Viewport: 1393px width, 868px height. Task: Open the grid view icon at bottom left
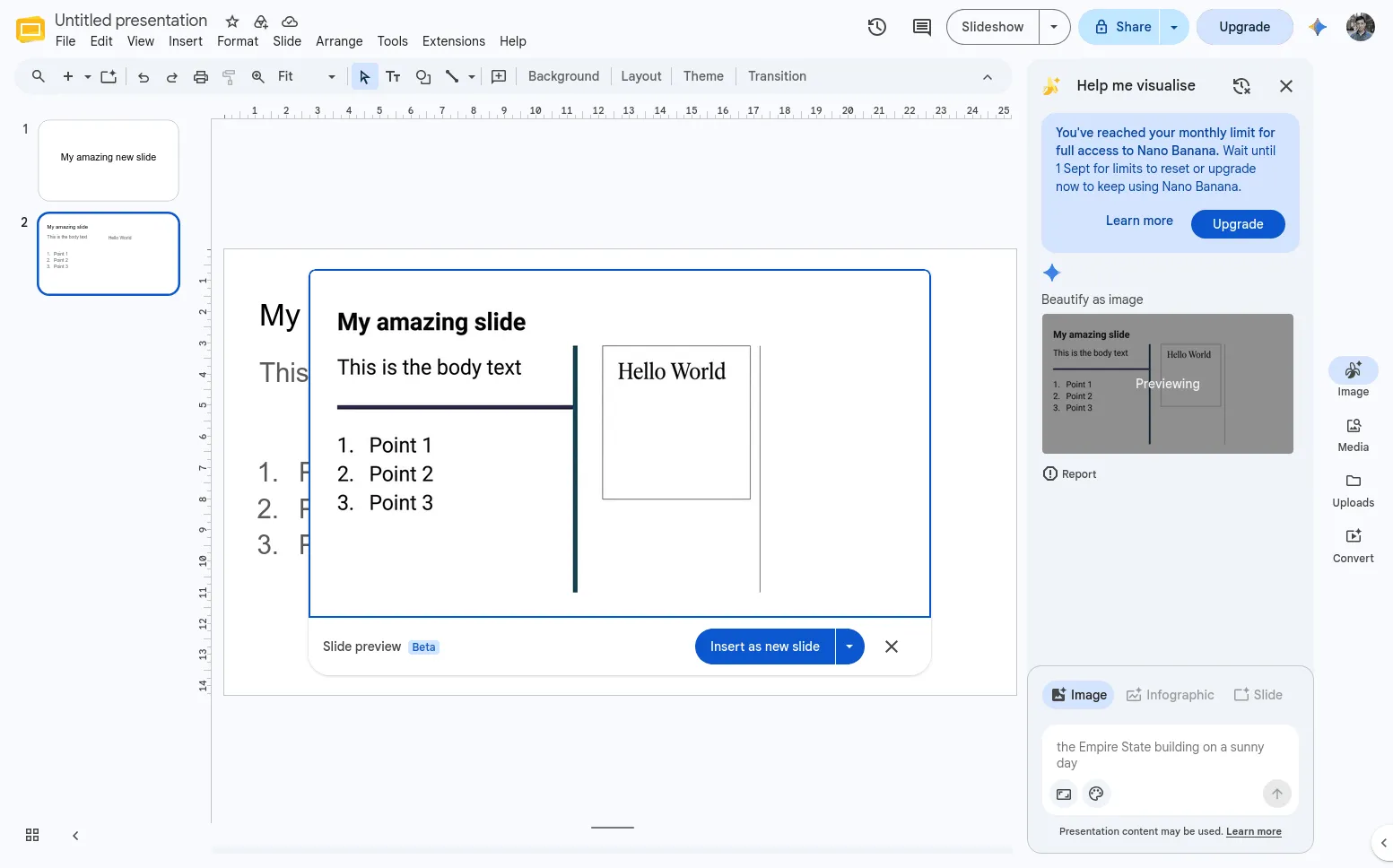click(x=32, y=835)
